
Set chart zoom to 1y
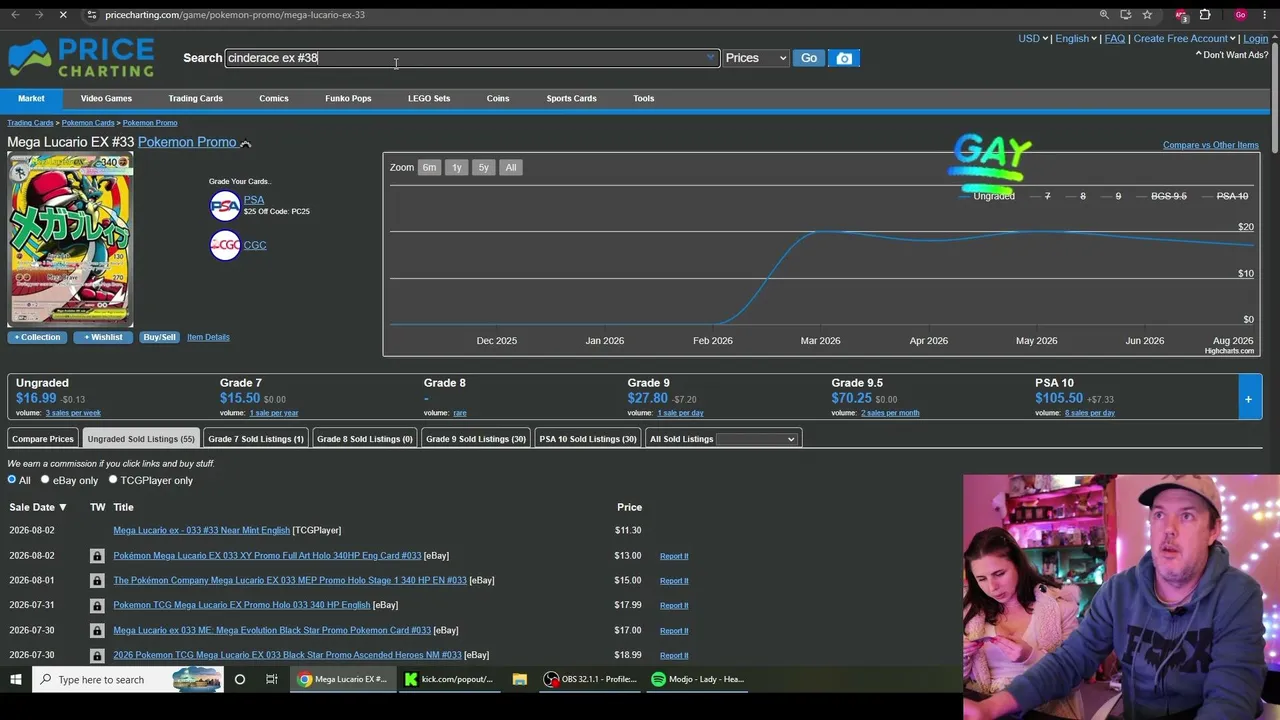(x=456, y=167)
